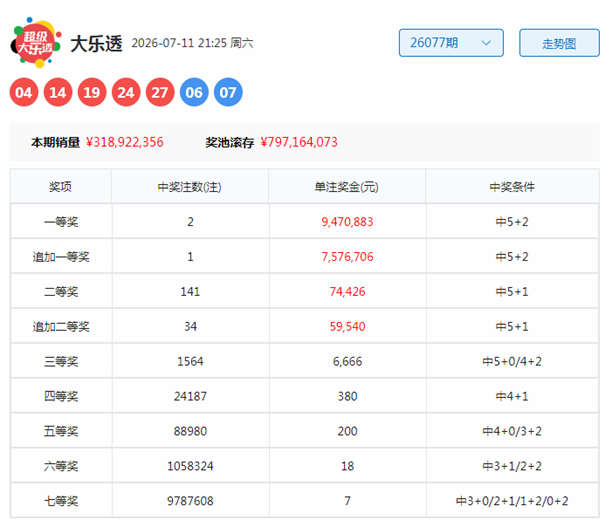Open the 26077期 issue dropdown
612x525 pixels.
(451, 43)
